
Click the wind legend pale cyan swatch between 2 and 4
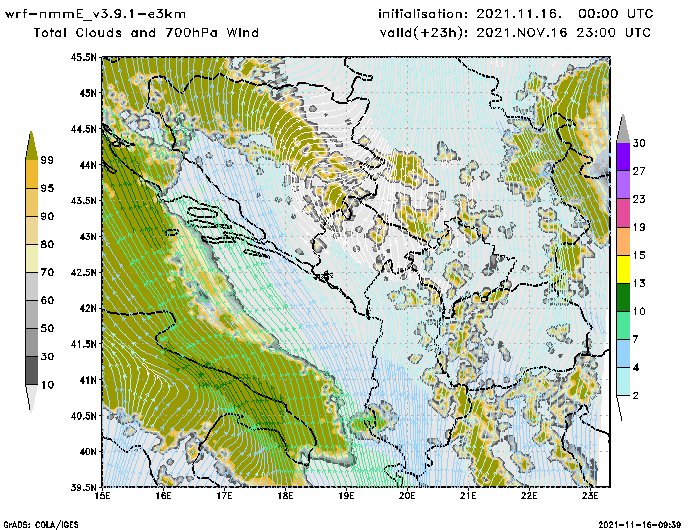tap(623, 381)
